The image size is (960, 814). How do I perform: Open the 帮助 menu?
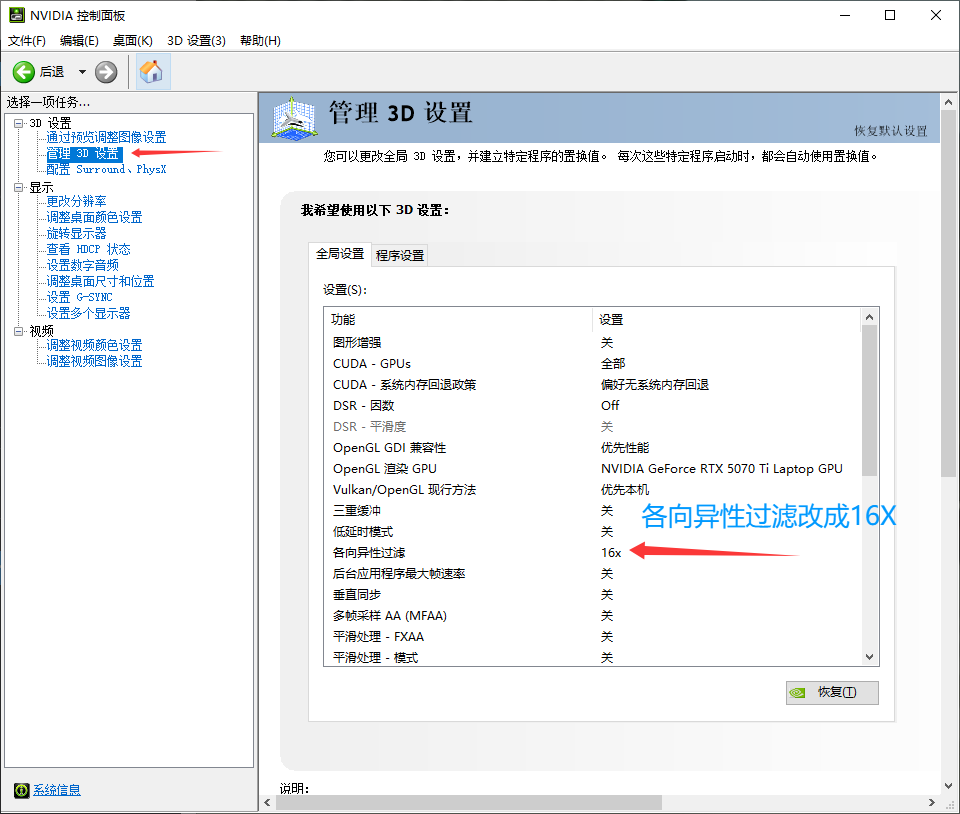pos(257,40)
